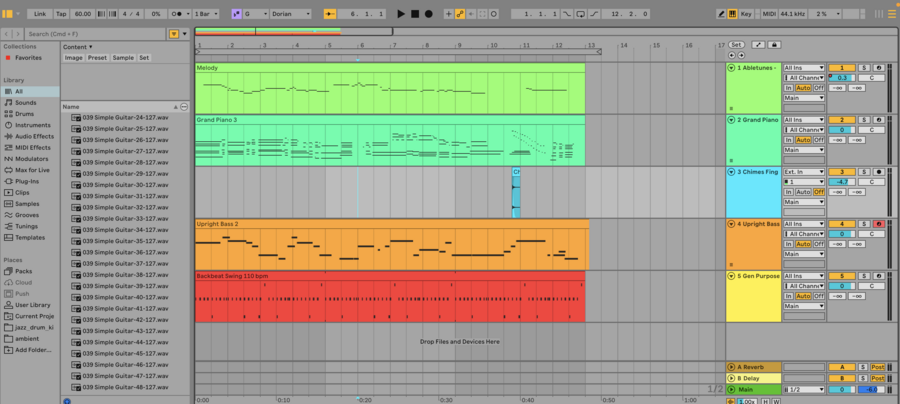The height and width of the screenshot is (404, 900).
Task: Click the Set locator button
Action: [x=736, y=45]
